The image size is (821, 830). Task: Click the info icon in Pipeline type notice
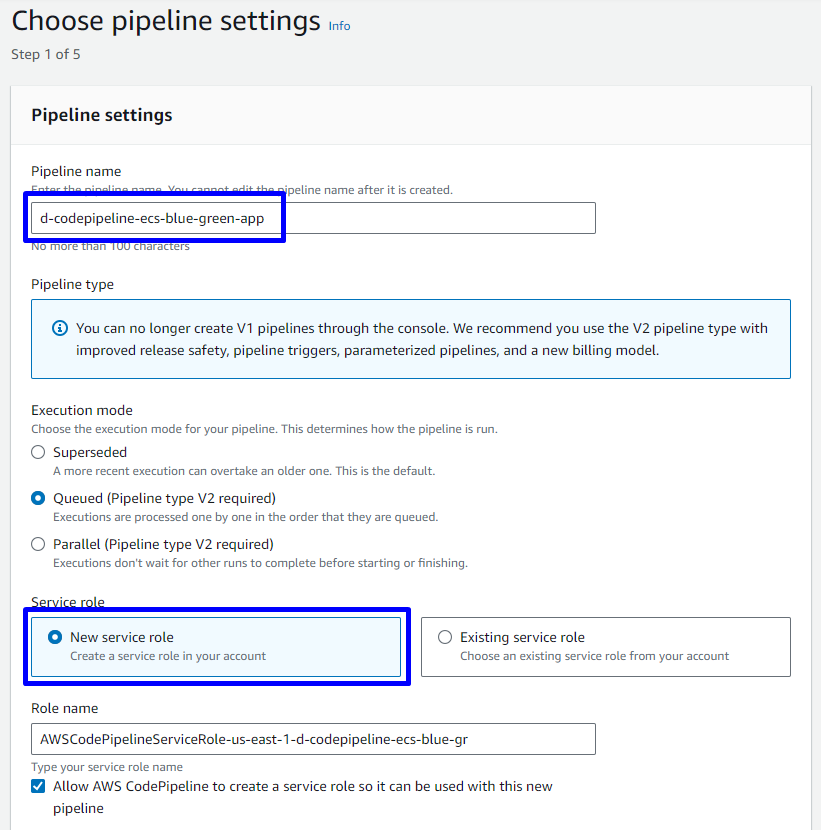click(60, 328)
